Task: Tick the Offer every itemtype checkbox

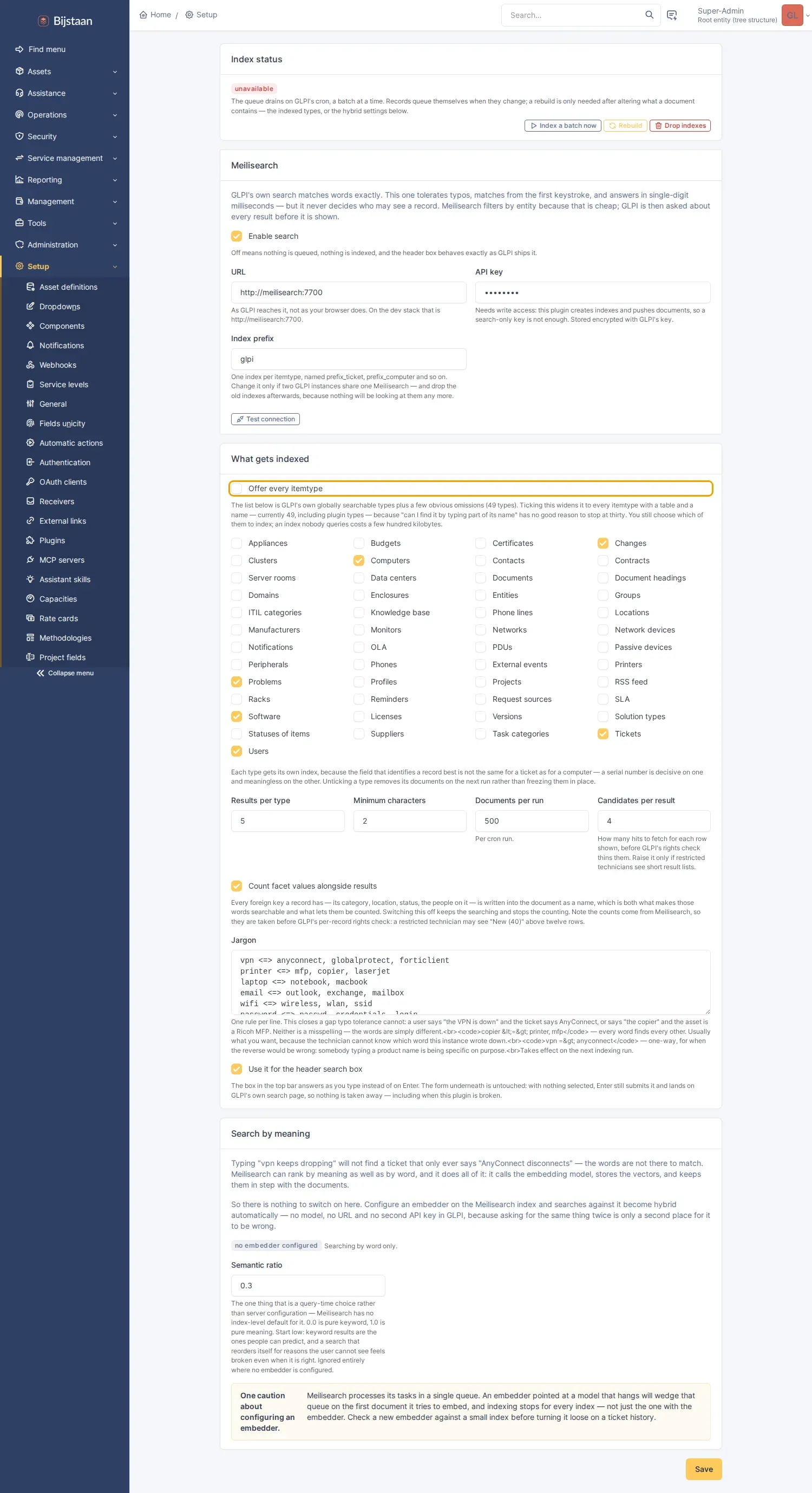Action: pos(237,488)
